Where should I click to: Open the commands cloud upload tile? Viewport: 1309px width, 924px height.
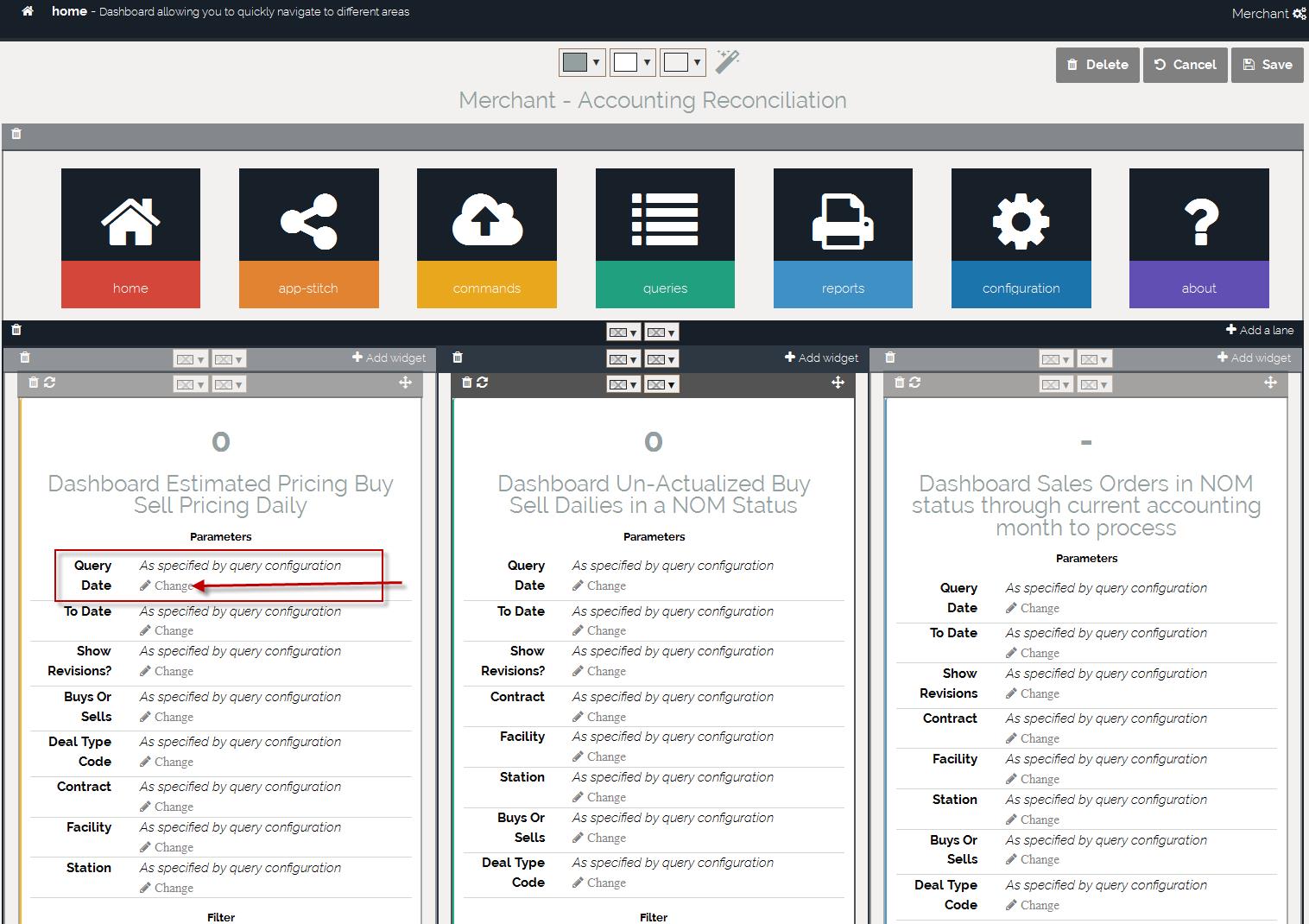486,237
